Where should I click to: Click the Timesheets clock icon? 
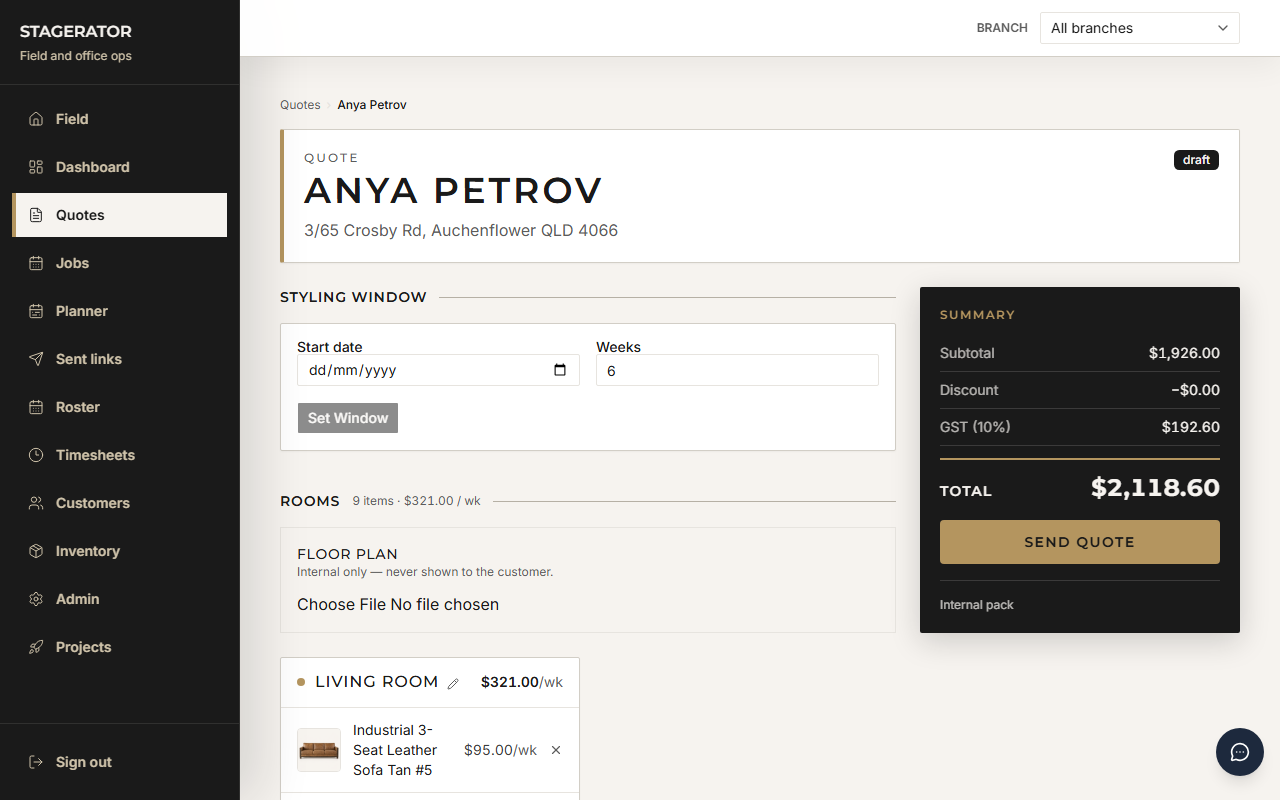(x=36, y=455)
